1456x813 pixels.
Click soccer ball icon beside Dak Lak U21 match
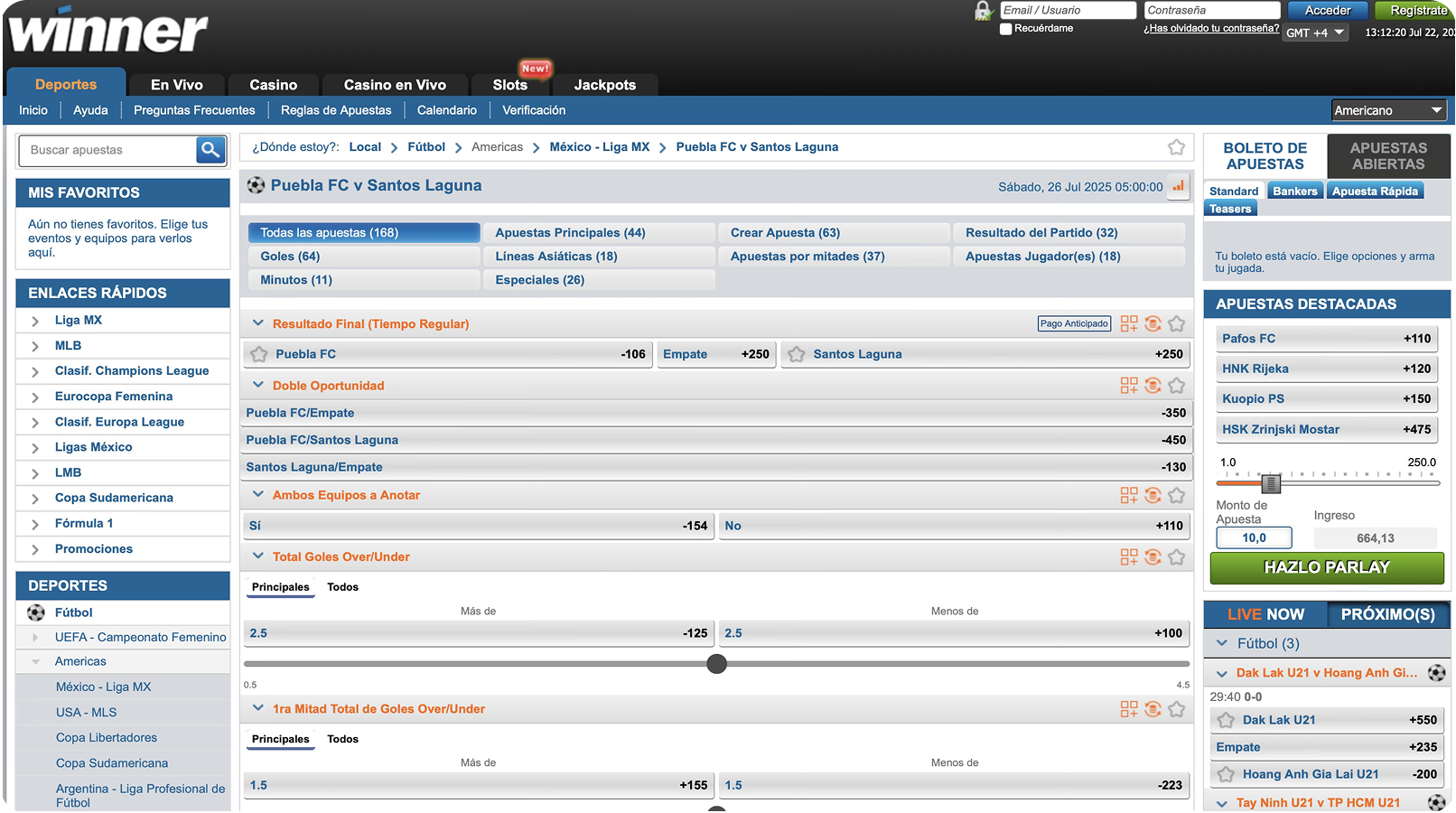tap(1436, 673)
